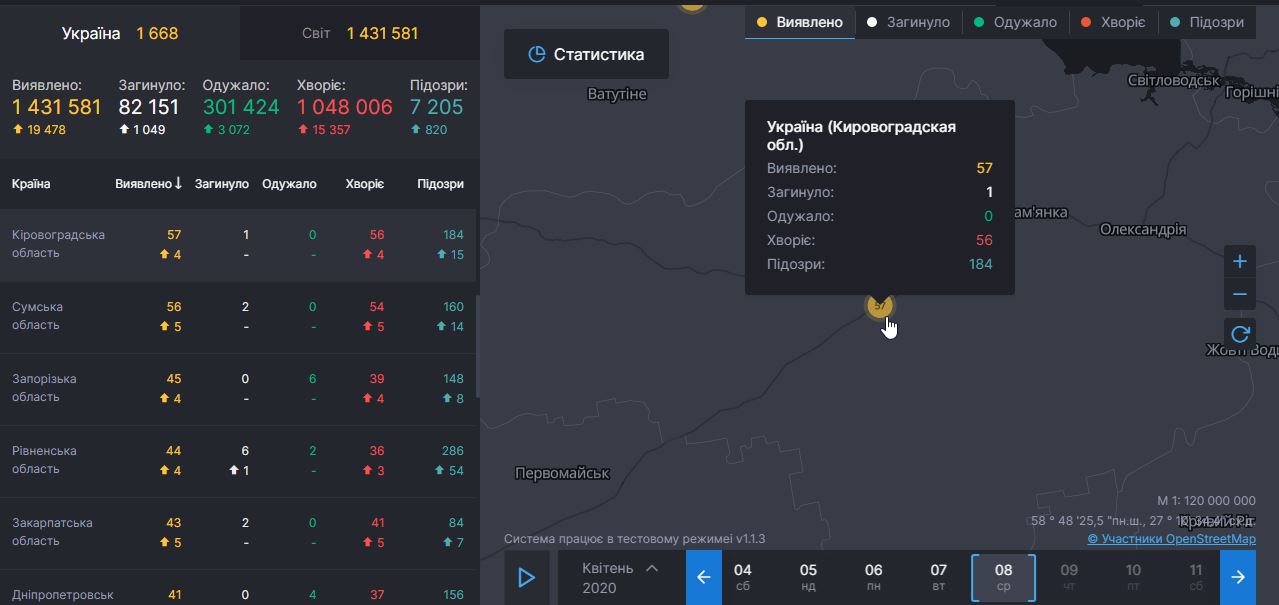Click the Підозри total 7 205

[437, 107]
